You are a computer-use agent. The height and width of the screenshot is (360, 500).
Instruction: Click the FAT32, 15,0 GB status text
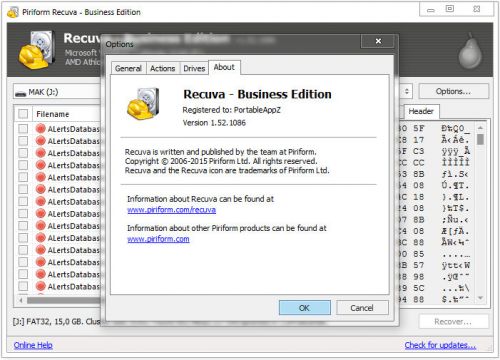[57, 322]
